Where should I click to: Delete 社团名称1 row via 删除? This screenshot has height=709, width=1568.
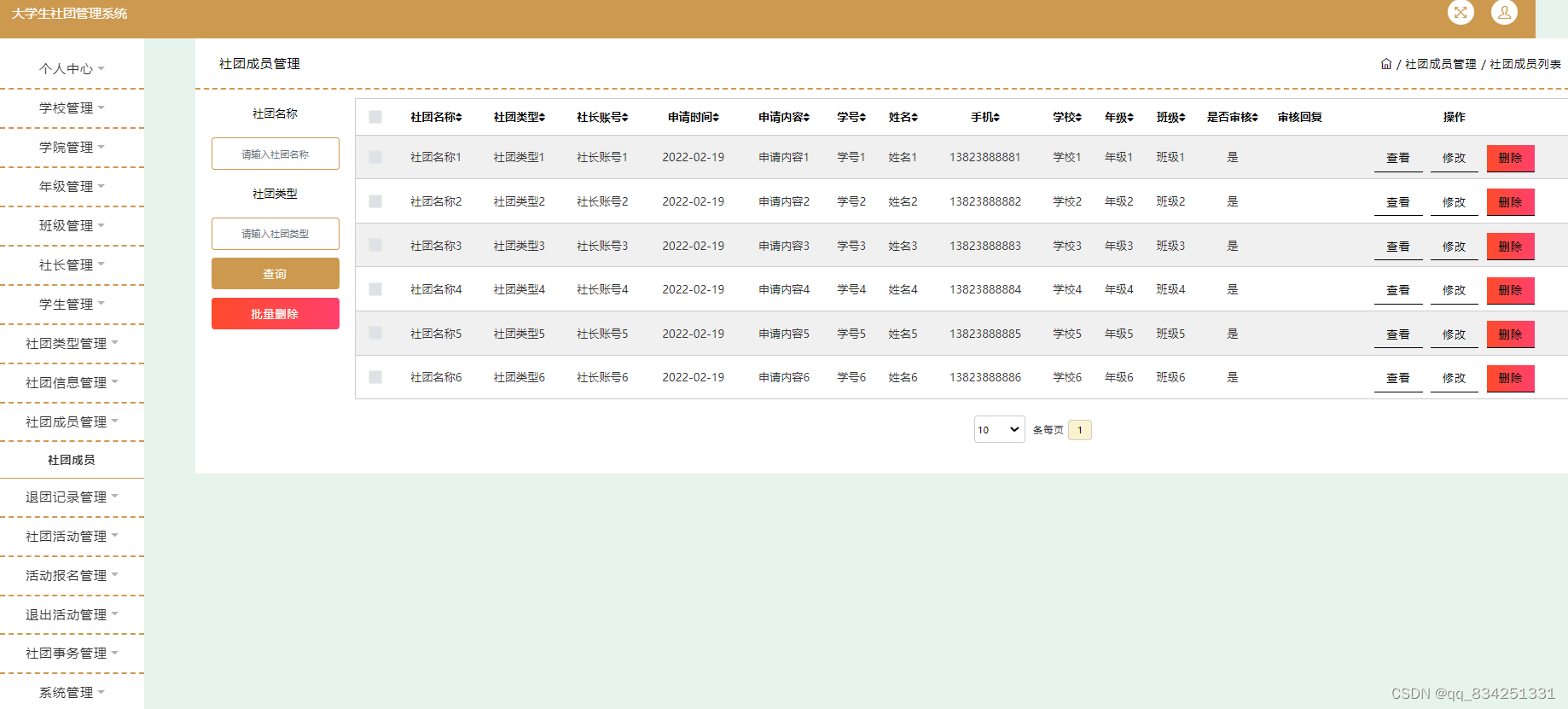point(1511,158)
